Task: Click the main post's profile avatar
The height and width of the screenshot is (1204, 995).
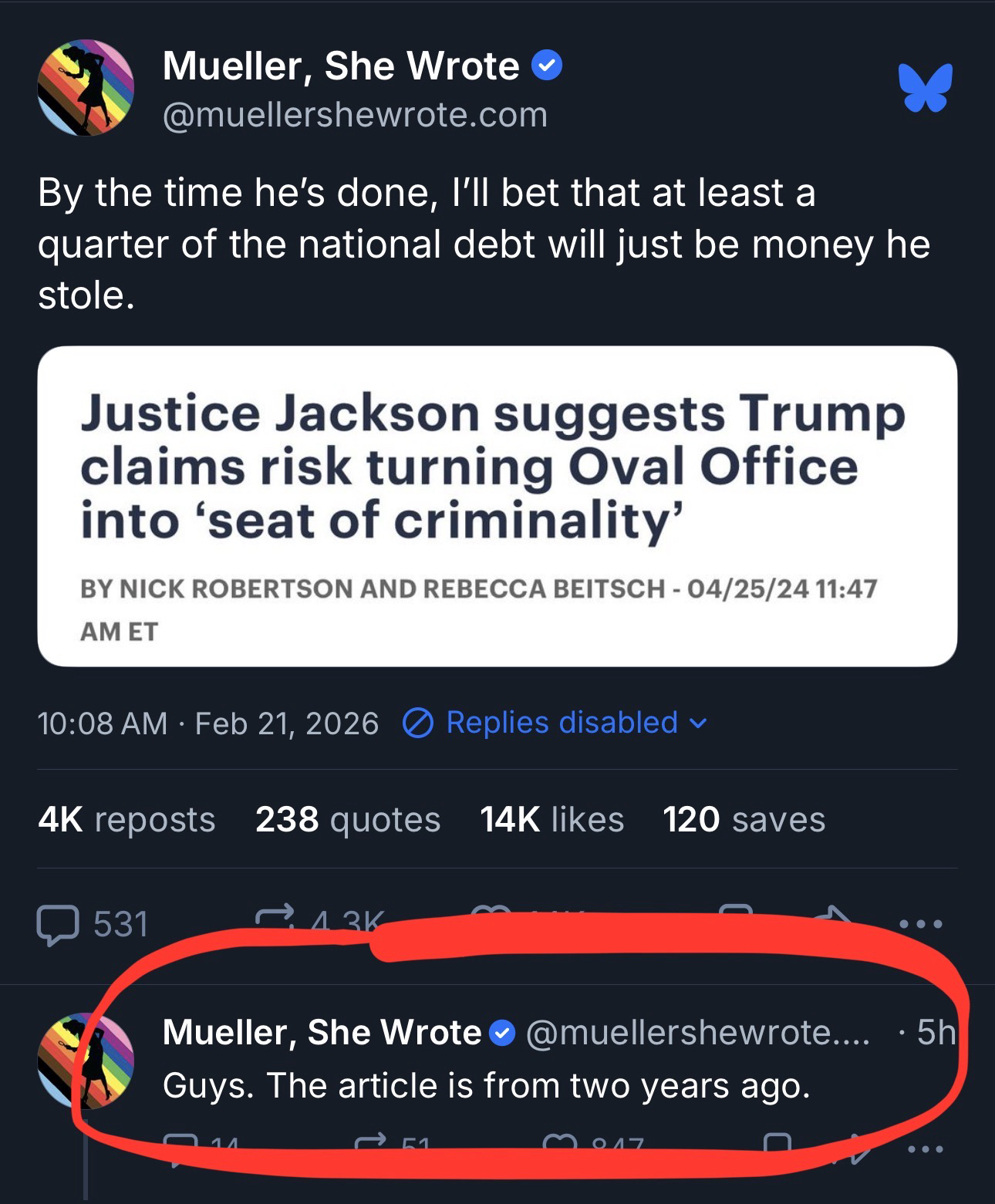Action: pyautogui.click(x=86, y=88)
